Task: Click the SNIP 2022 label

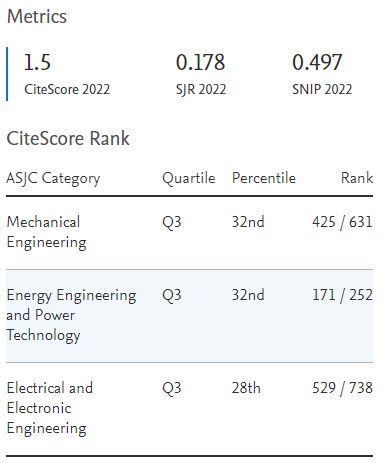Action: click(x=322, y=89)
